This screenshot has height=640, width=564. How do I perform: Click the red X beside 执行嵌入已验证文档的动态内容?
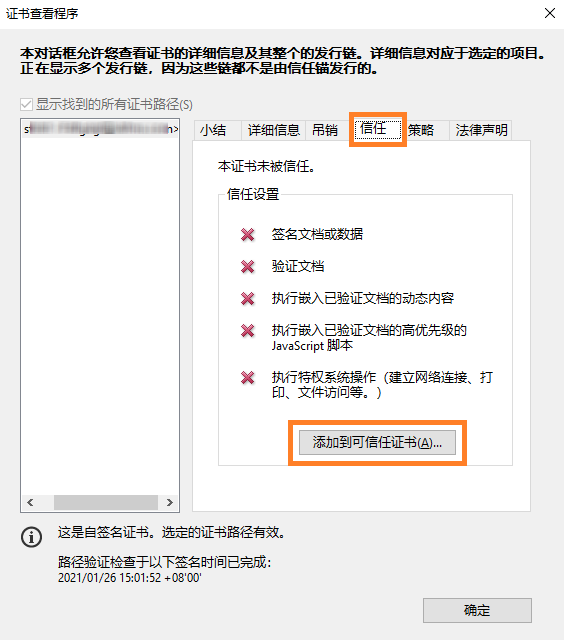[x=247, y=298]
